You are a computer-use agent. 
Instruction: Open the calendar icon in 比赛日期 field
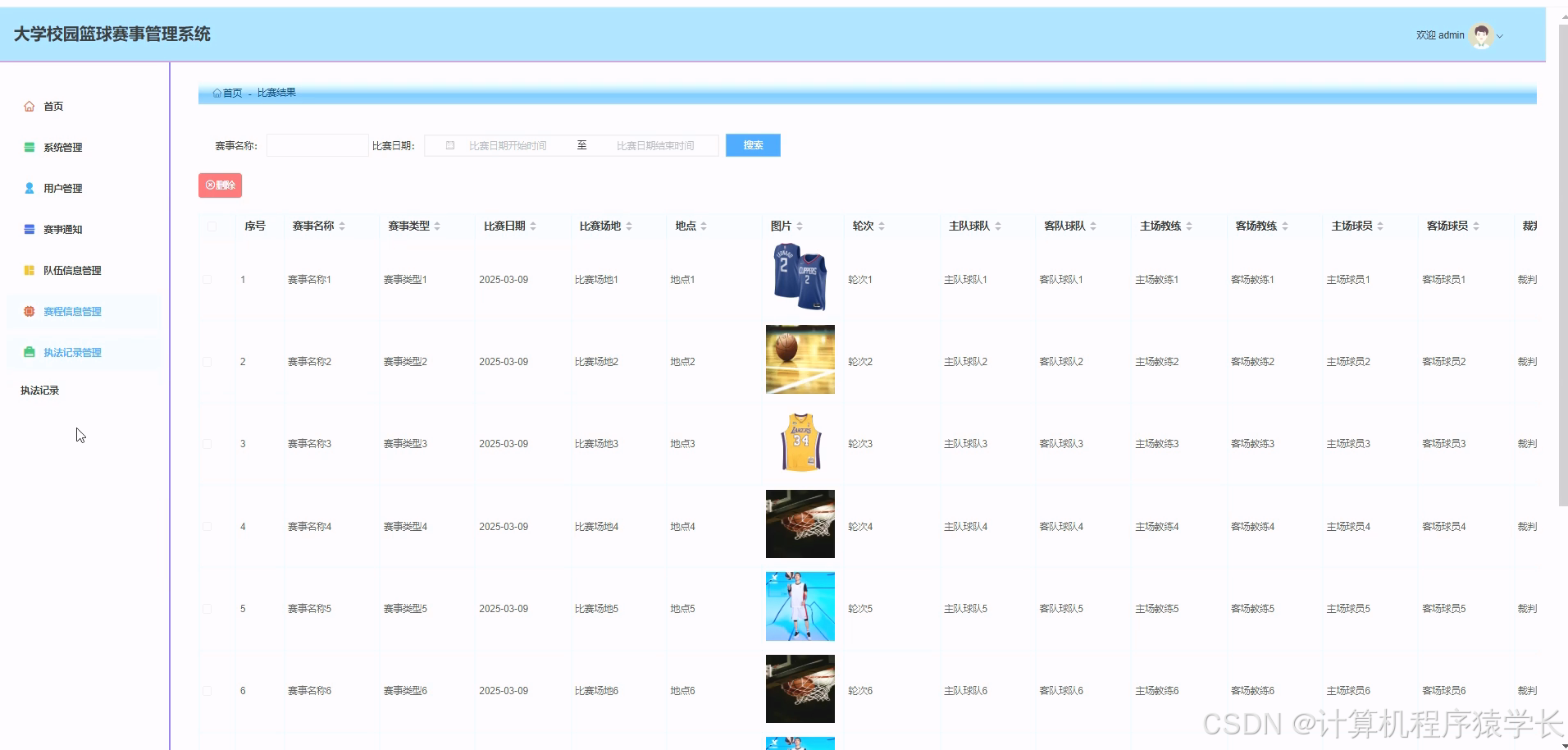point(449,144)
